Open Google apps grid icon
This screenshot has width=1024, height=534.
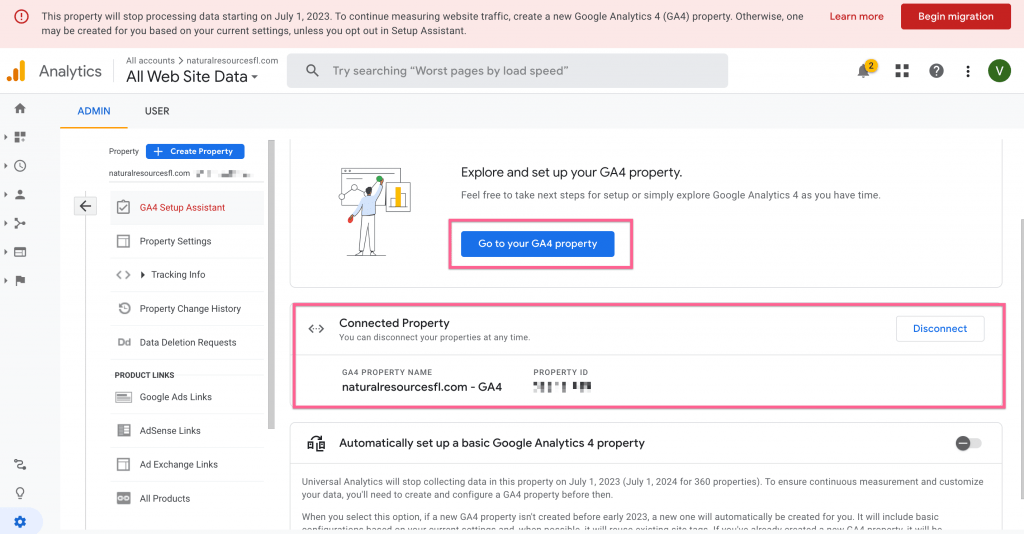coord(902,71)
